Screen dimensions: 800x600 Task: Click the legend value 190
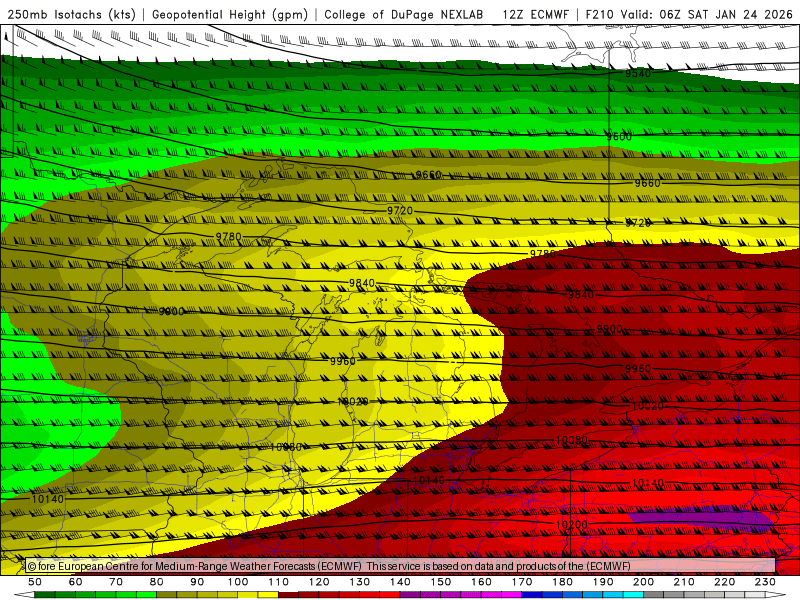(603, 582)
